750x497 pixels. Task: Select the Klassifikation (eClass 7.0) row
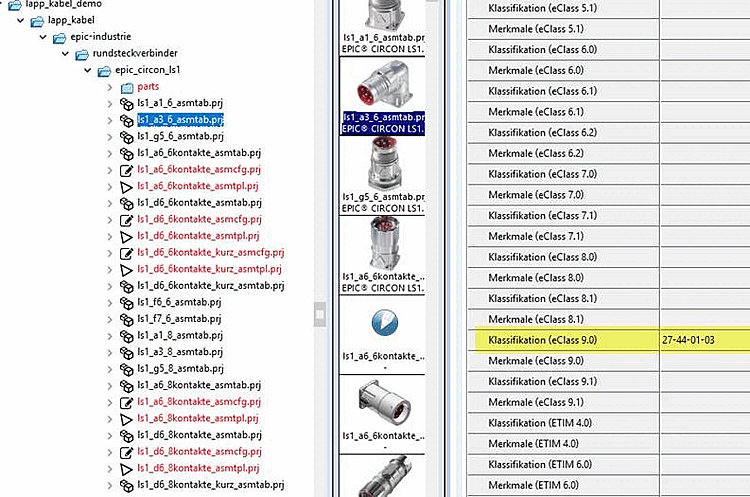(608, 175)
